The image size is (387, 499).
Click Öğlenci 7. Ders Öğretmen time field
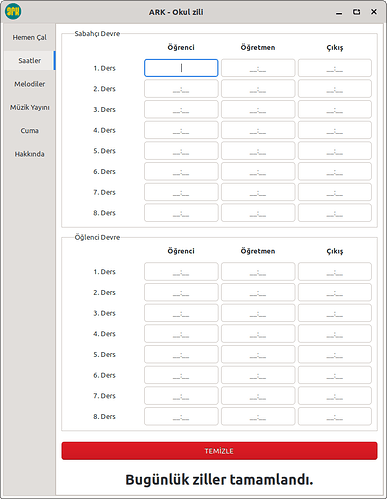(258, 396)
